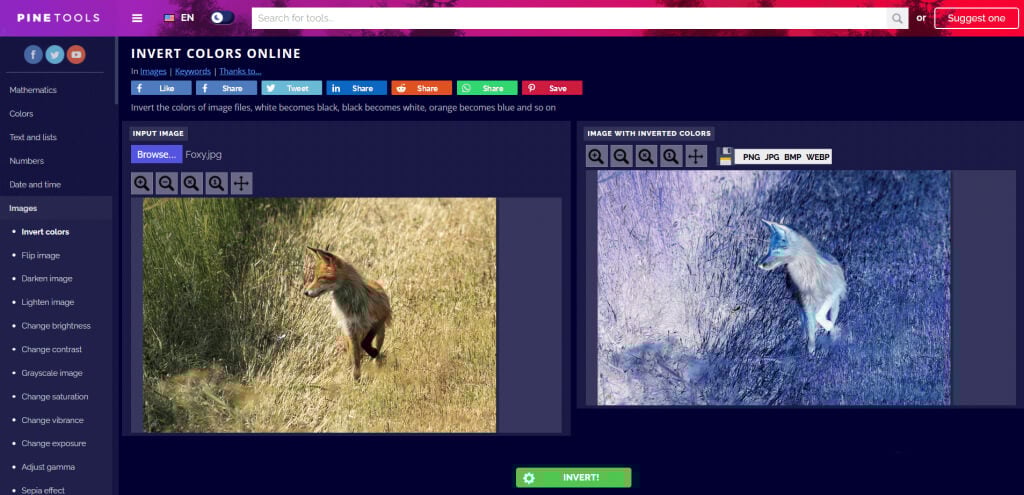Zoom in on the inverted colors image
Screen dimensions: 1024x495
(x=596, y=156)
